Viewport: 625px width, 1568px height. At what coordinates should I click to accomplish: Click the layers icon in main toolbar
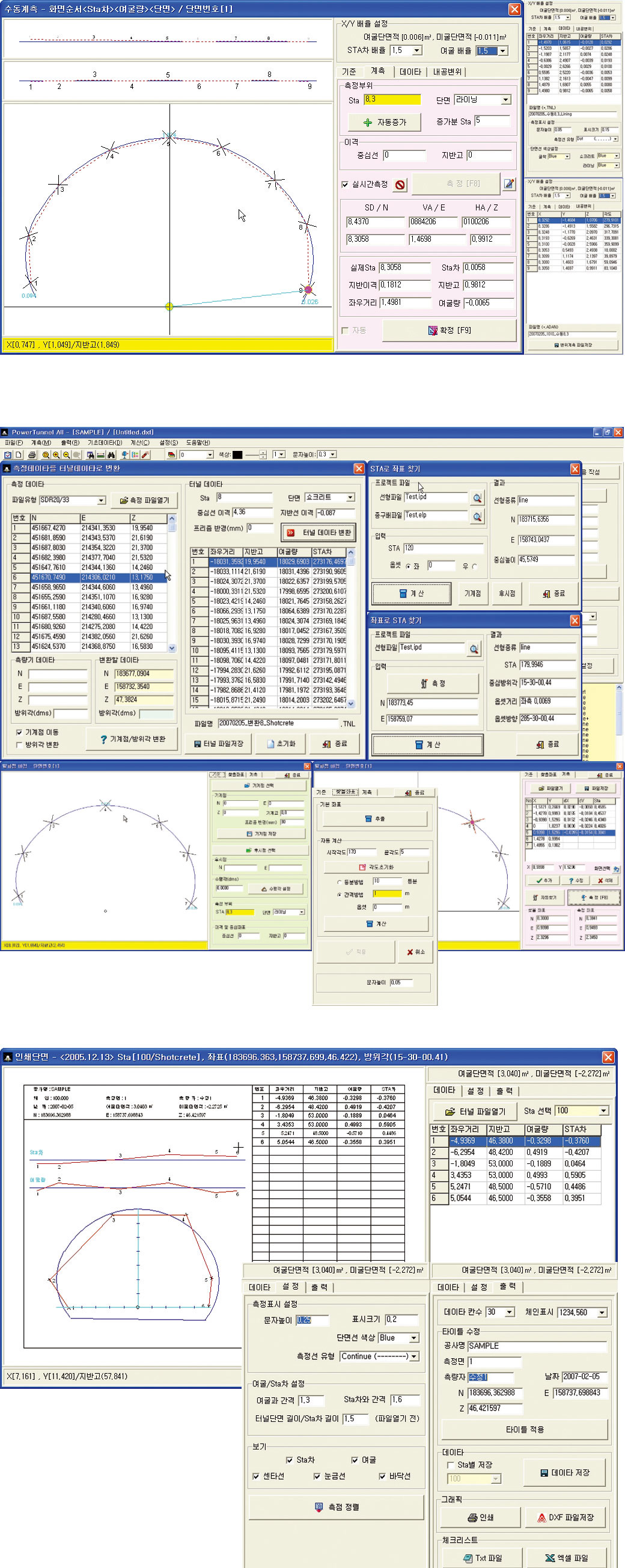[171, 455]
